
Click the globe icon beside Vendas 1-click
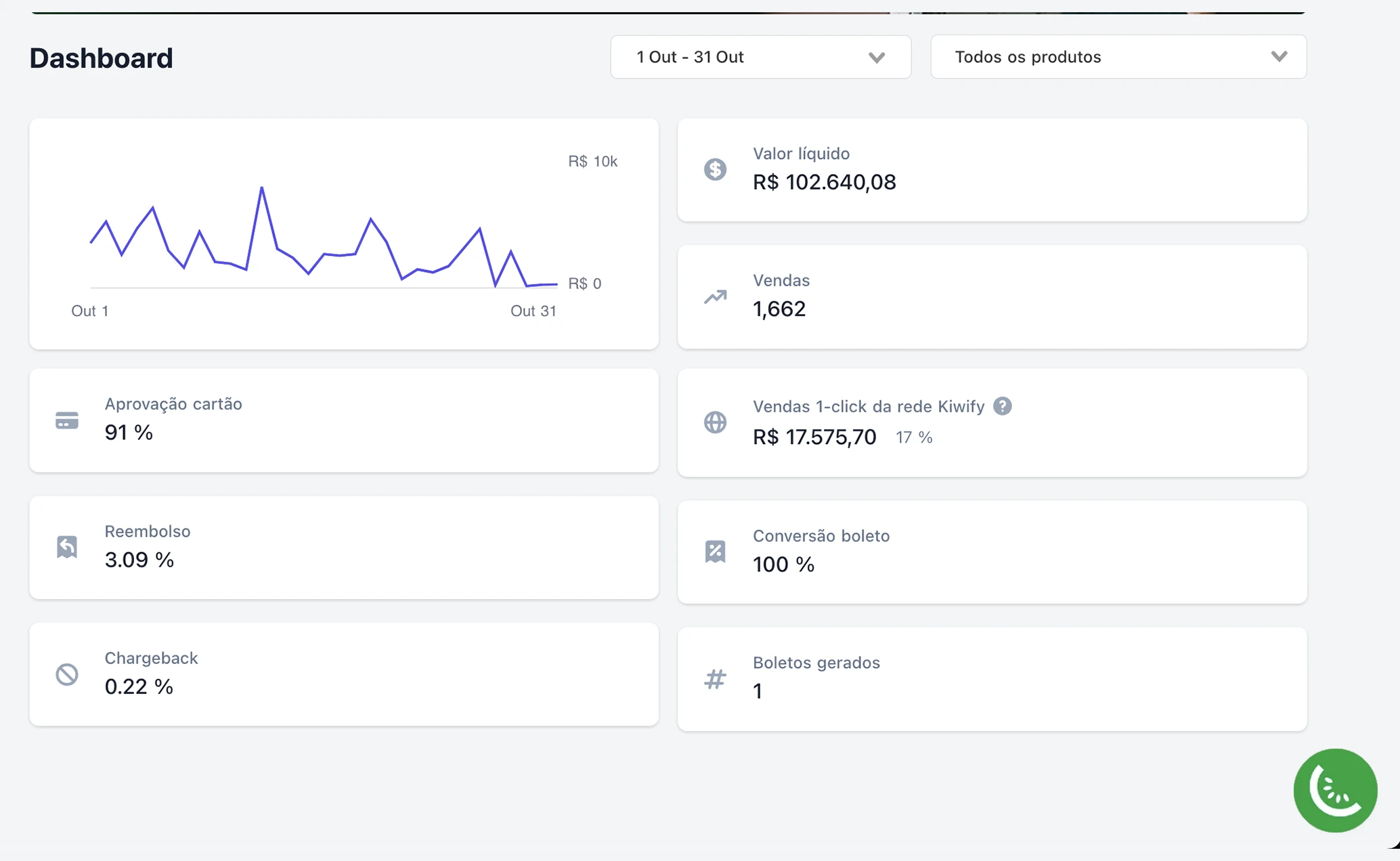715,422
